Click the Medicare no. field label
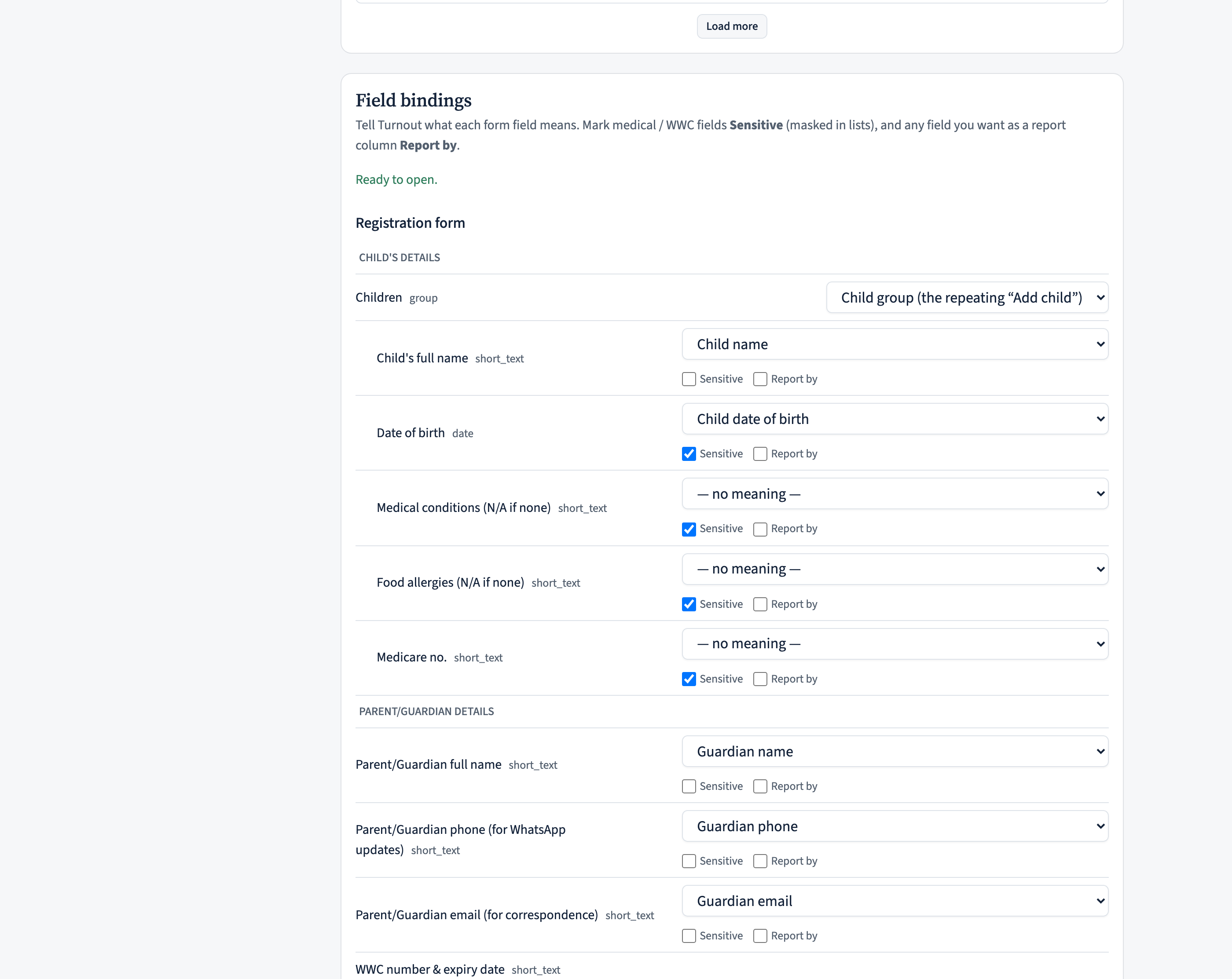Image resolution: width=1232 pixels, height=979 pixels. (x=411, y=658)
